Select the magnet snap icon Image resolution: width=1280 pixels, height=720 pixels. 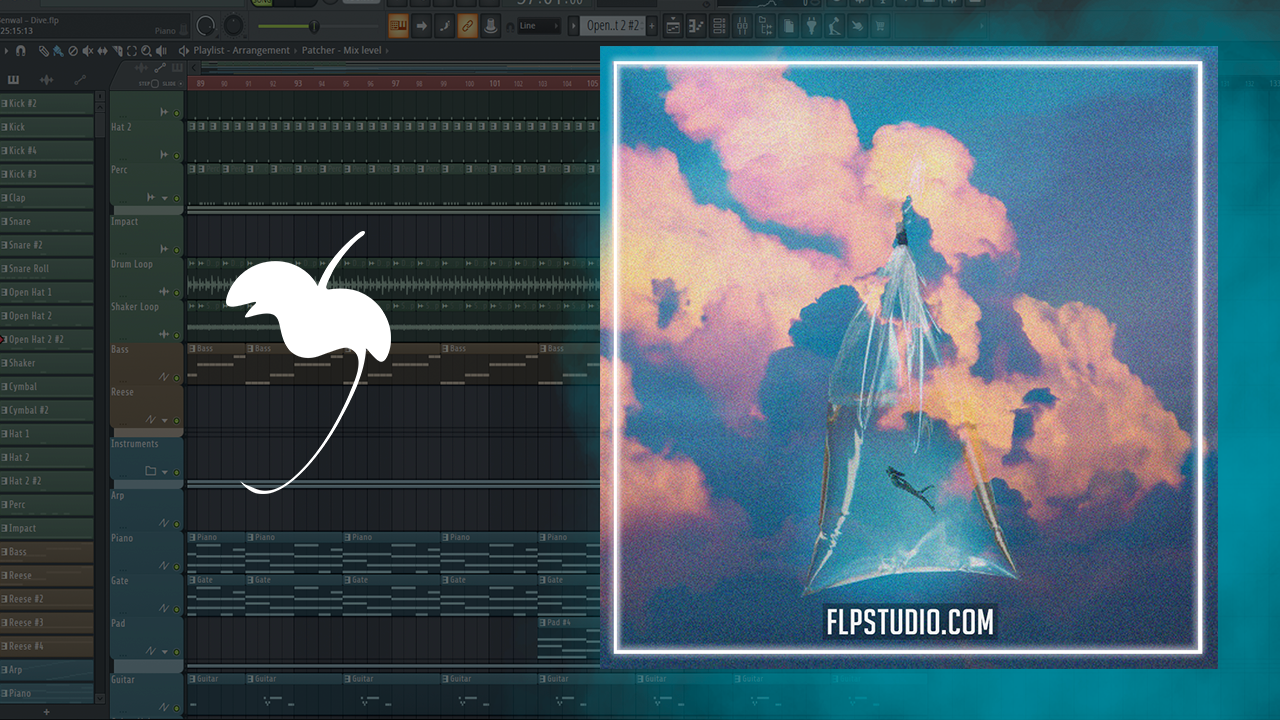pyautogui.click(x=20, y=50)
